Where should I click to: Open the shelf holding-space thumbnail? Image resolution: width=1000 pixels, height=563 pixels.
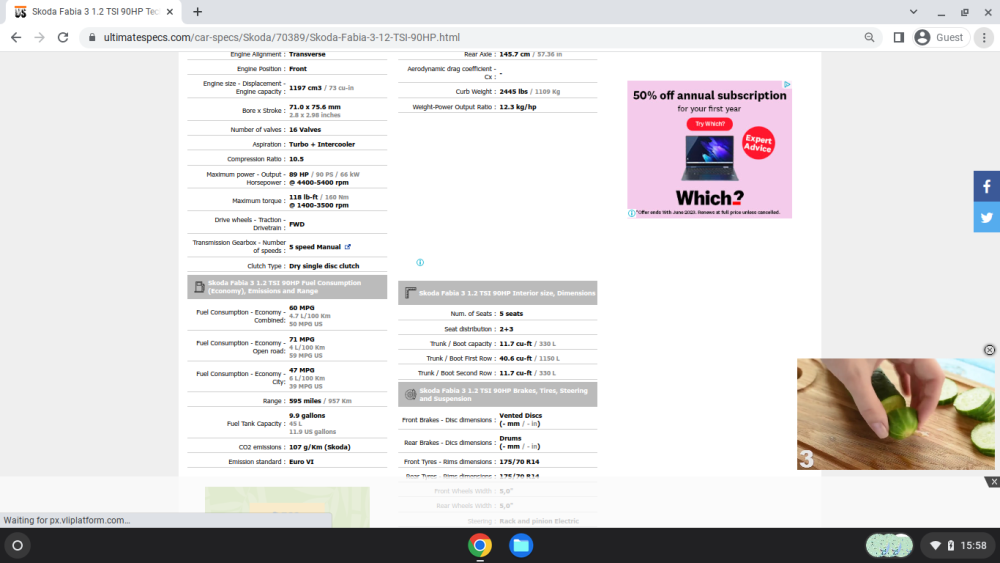coord(888,545)
